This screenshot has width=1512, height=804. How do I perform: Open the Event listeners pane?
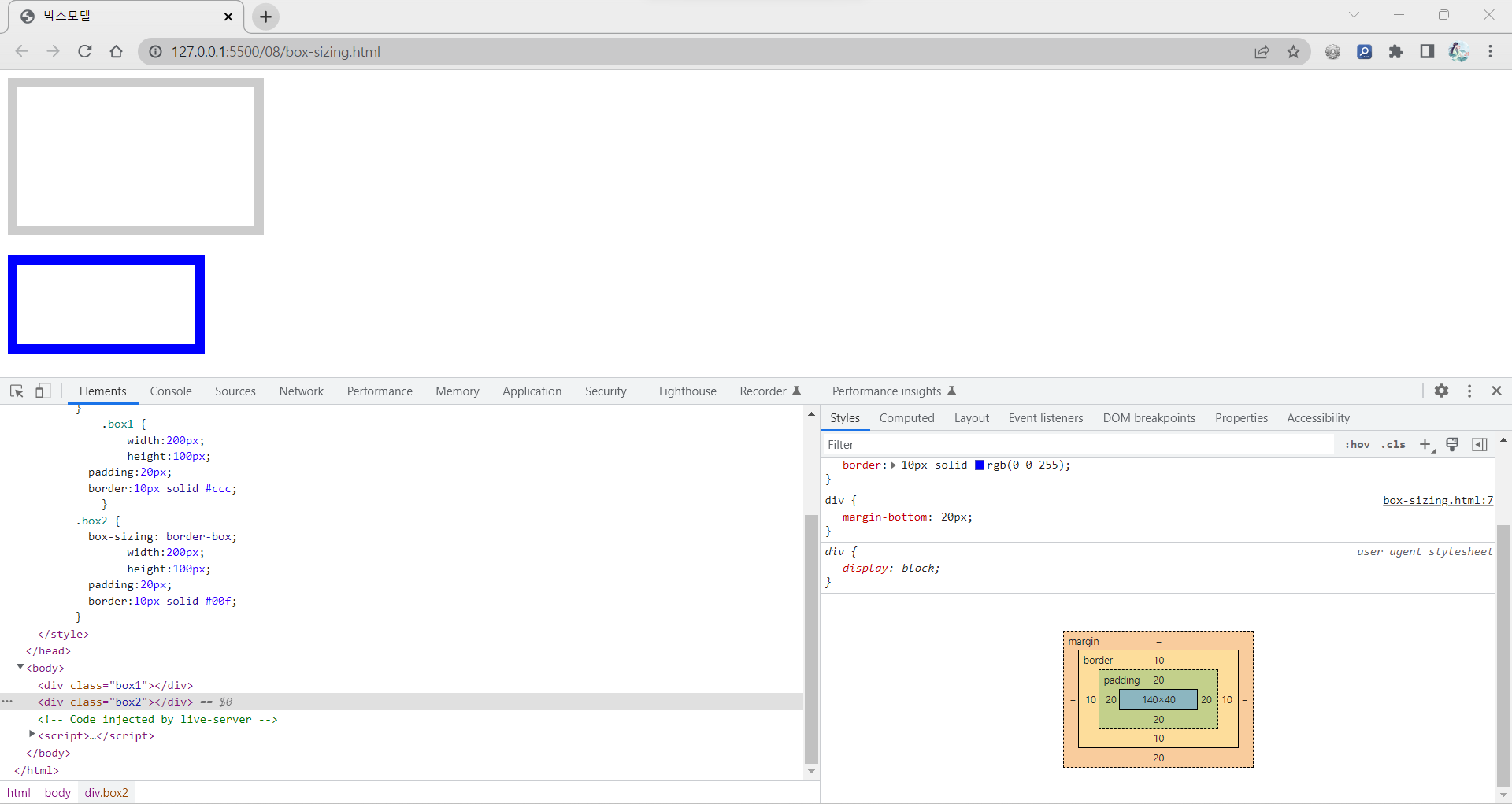[1045, 418]
